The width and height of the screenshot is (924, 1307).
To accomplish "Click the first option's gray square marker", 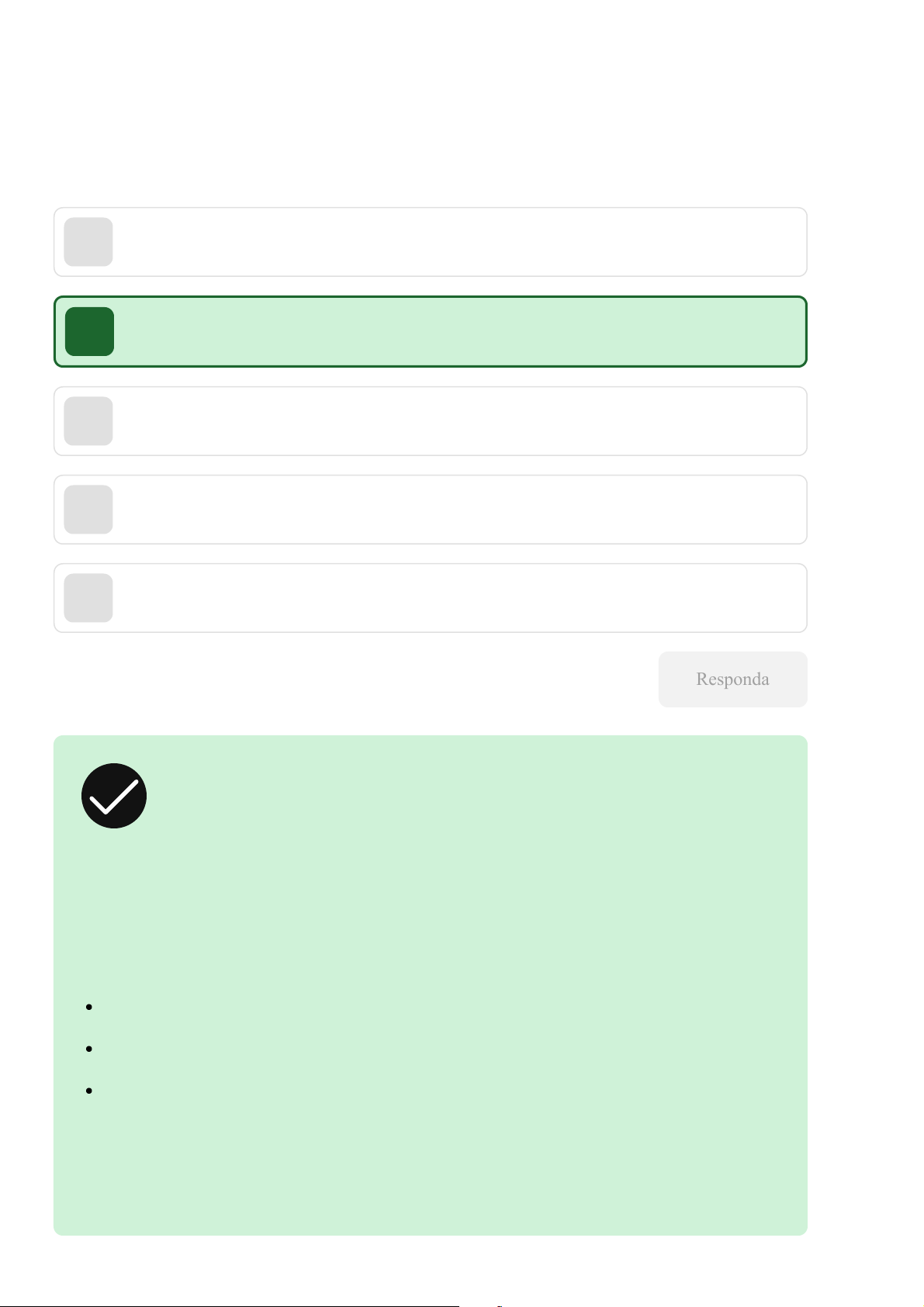I will coord(88,242).
